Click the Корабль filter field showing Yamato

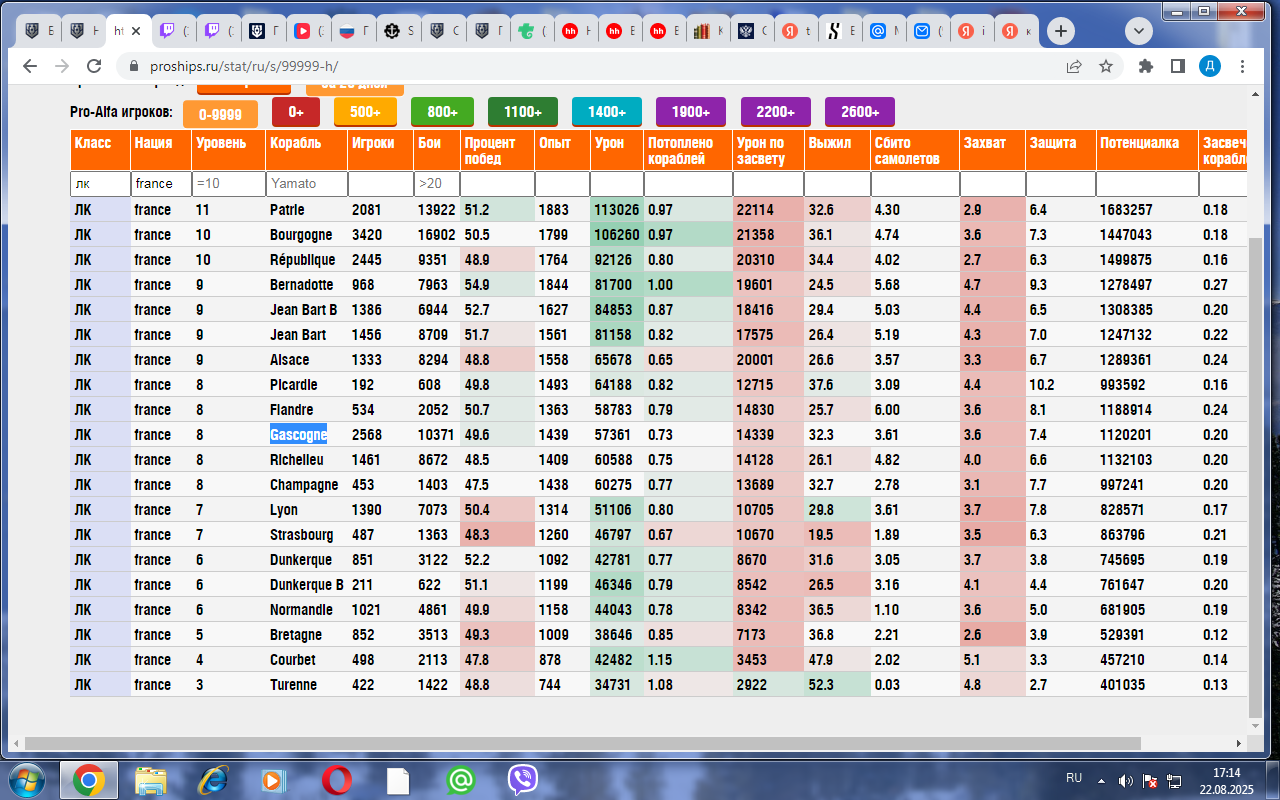point(307,183)
